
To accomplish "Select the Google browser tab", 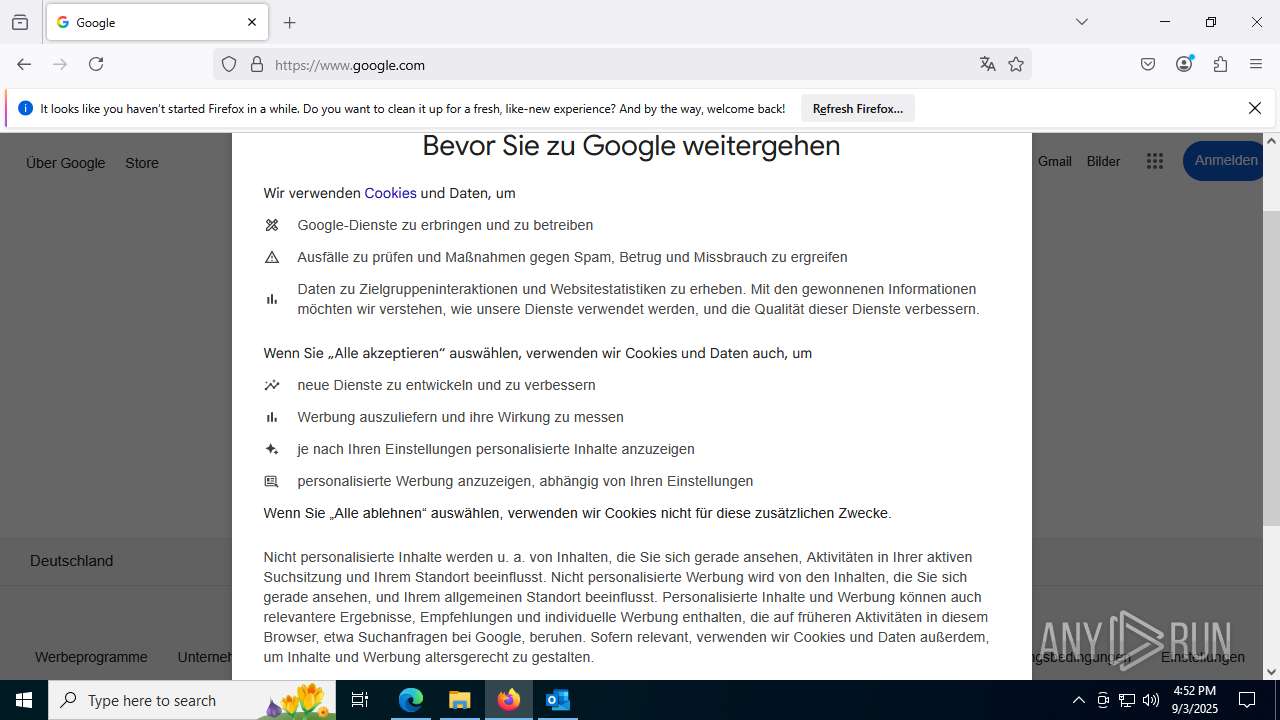I will click(157, 22).
